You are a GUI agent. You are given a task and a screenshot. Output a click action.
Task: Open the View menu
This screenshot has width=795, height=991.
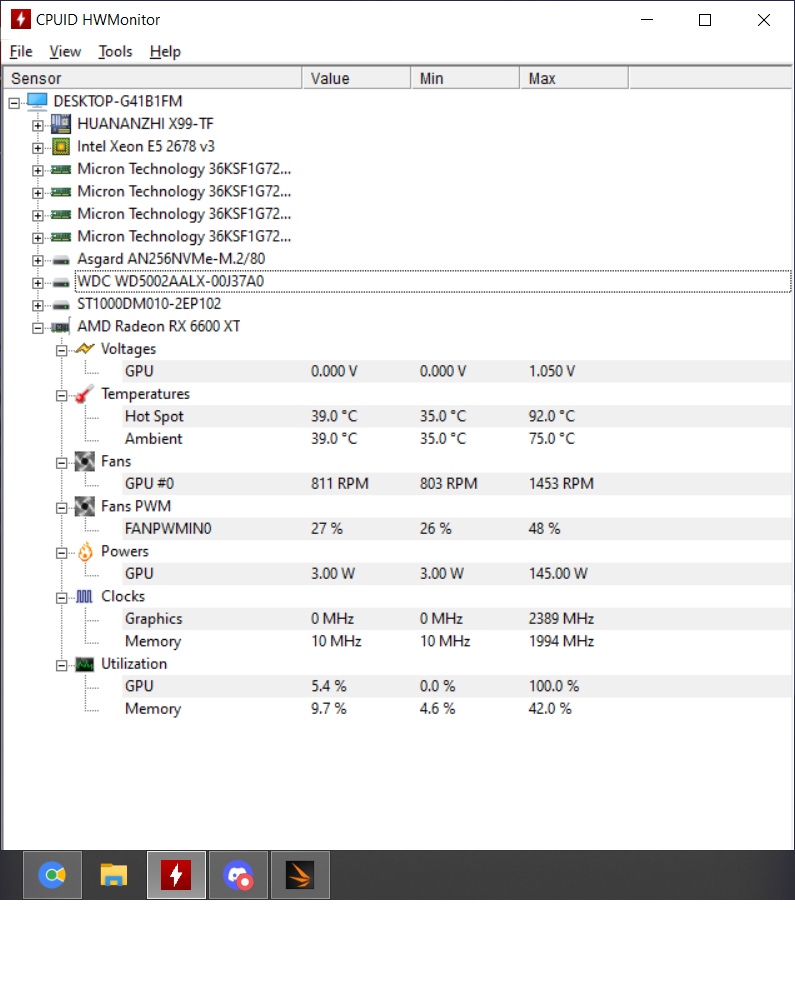65,51
